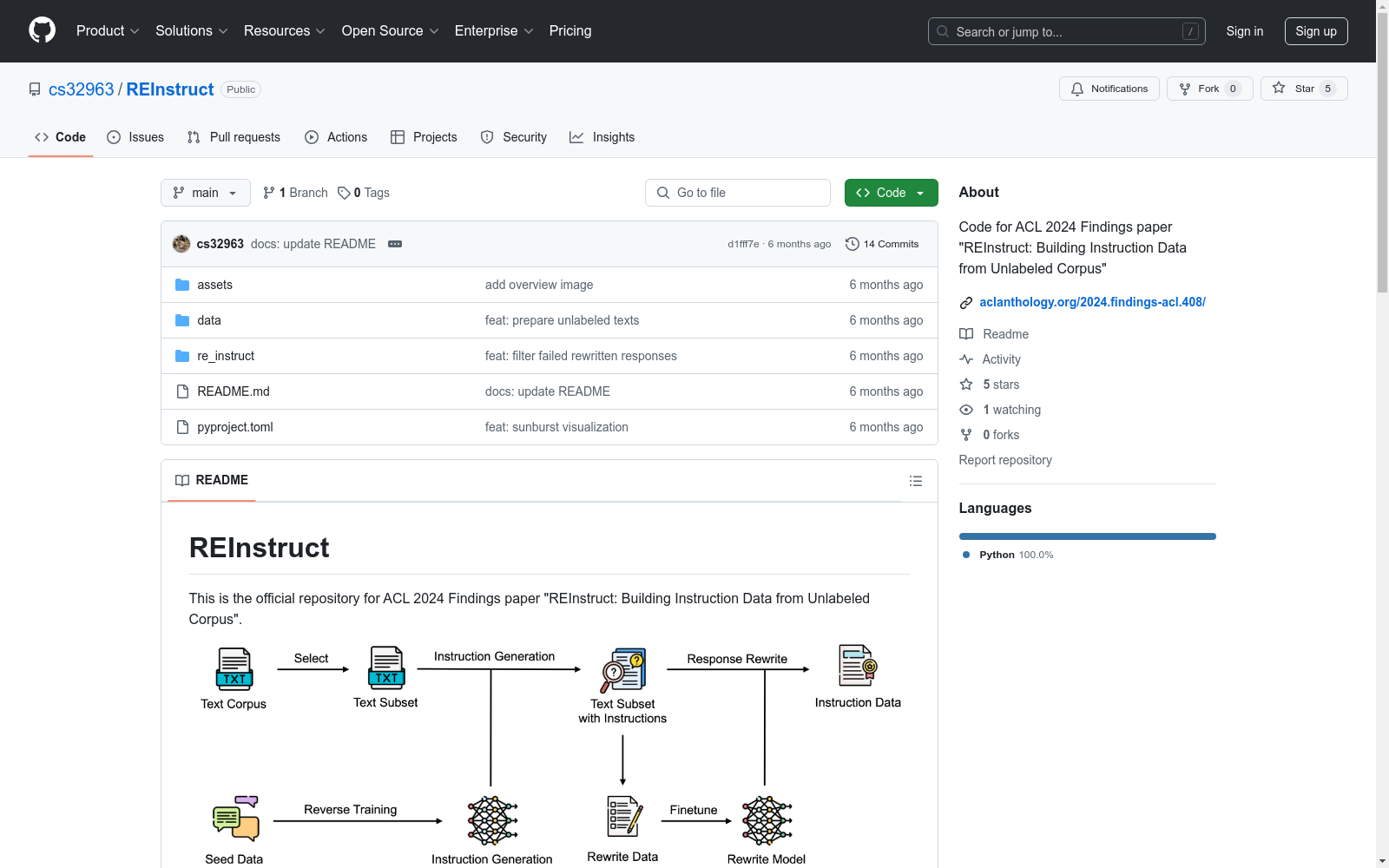Image resolution: width=1389 pixels, height=868 pixels.
Task: Open the main branch selector dropdown
Action: [x=206, y=193]
